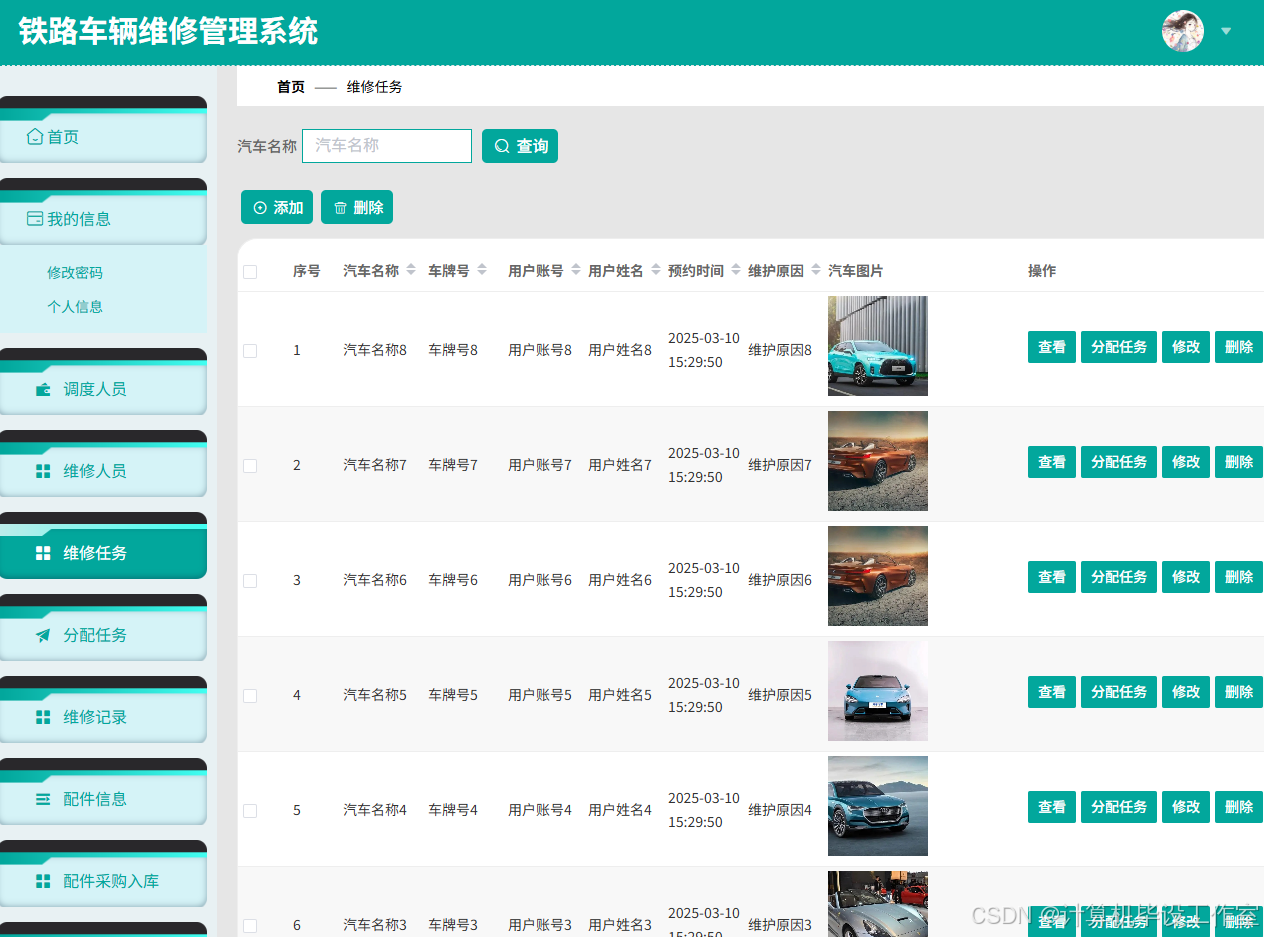
Task: Sort by 用户账号 column arrows
Action: click(x=576, y=270)
